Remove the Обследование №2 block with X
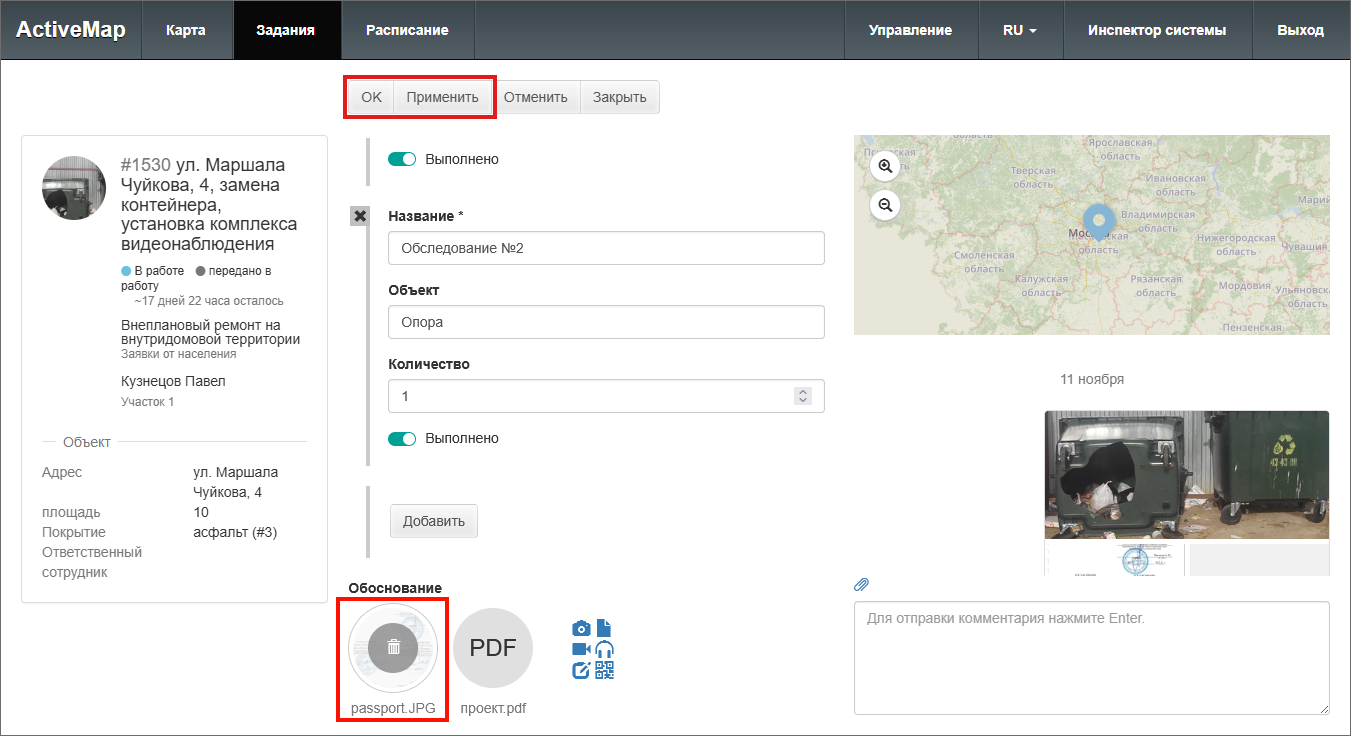This screenshot has height=736, width=1351. pos(360,216)
